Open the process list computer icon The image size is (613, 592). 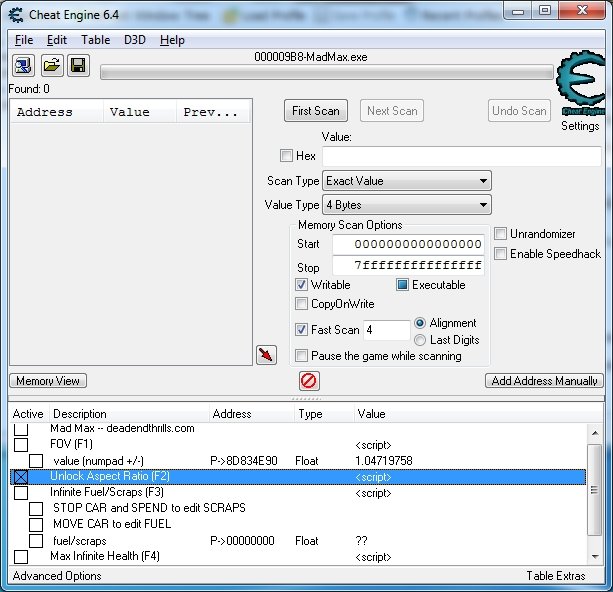(23, 65)
